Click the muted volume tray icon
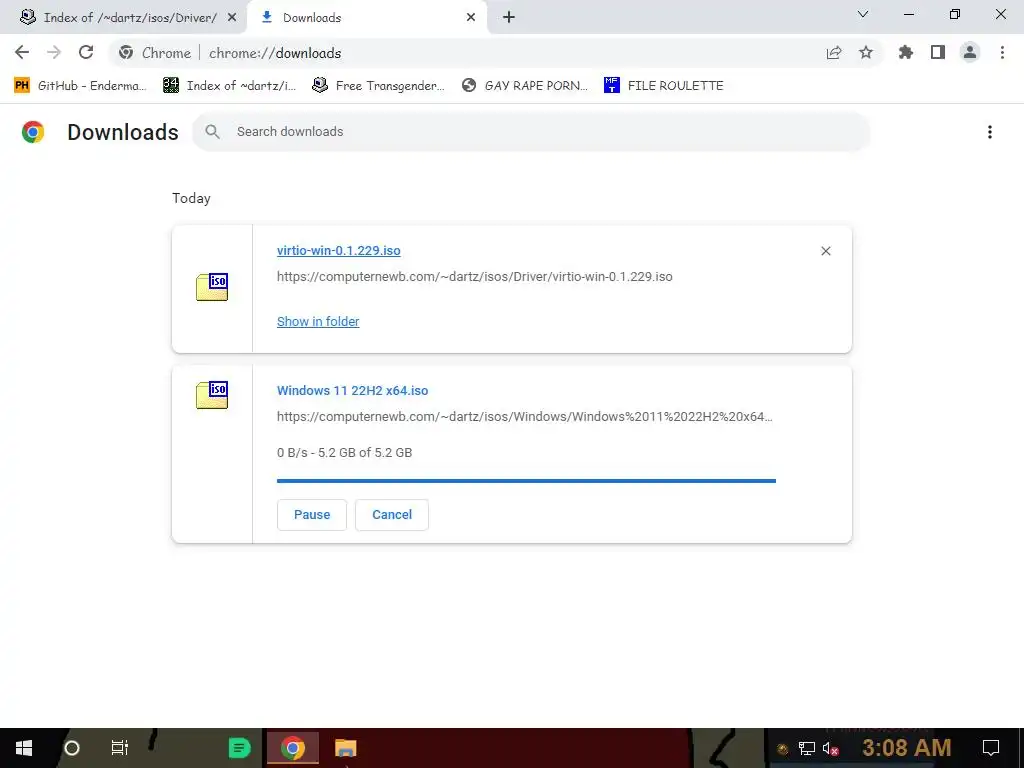The image size is (1024, 768). (830, 748)
